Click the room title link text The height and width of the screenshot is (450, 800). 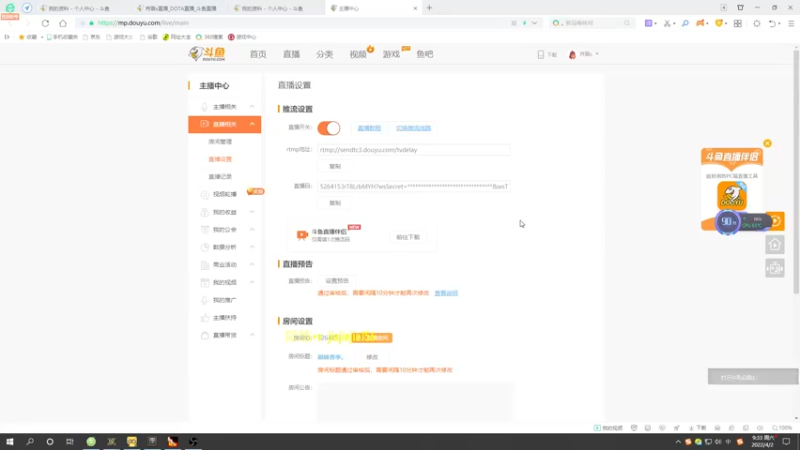[x=330, y=357]
